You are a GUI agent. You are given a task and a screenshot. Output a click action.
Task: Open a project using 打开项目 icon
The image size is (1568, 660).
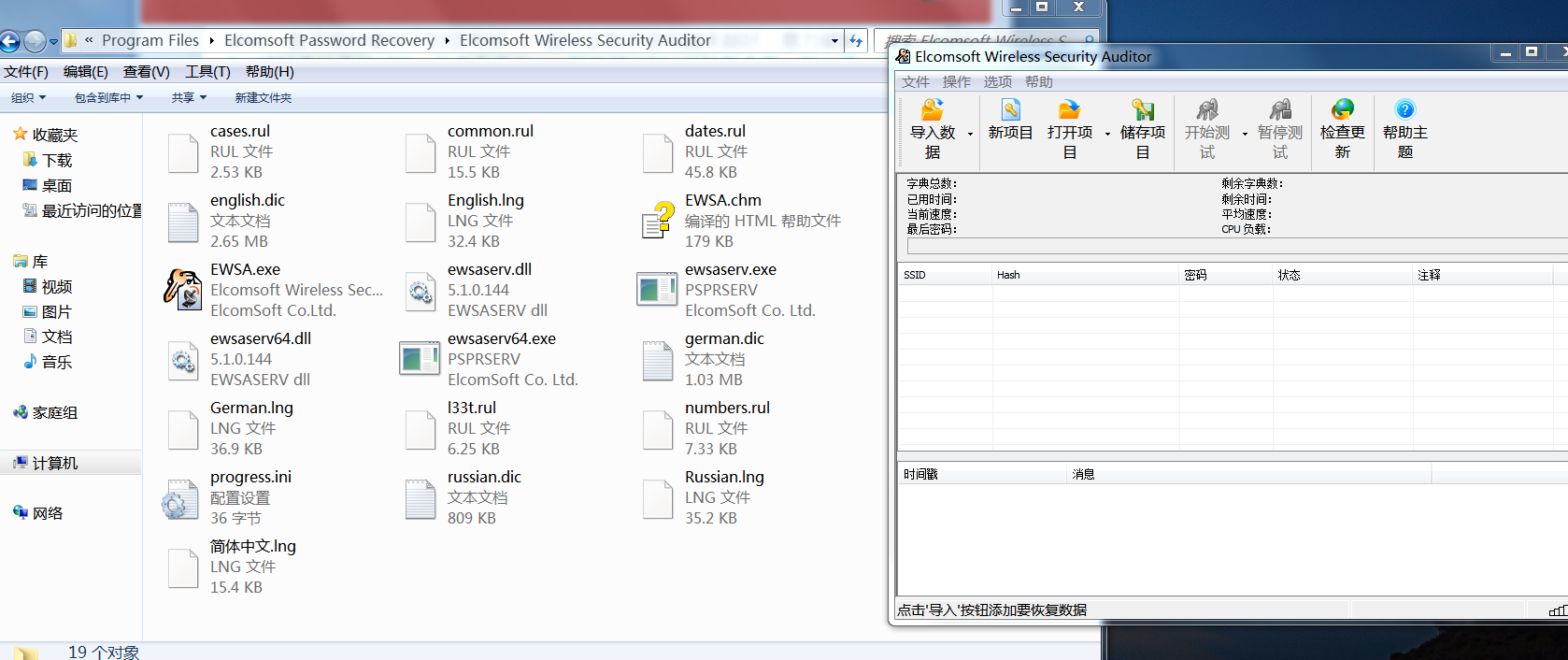1069,110
